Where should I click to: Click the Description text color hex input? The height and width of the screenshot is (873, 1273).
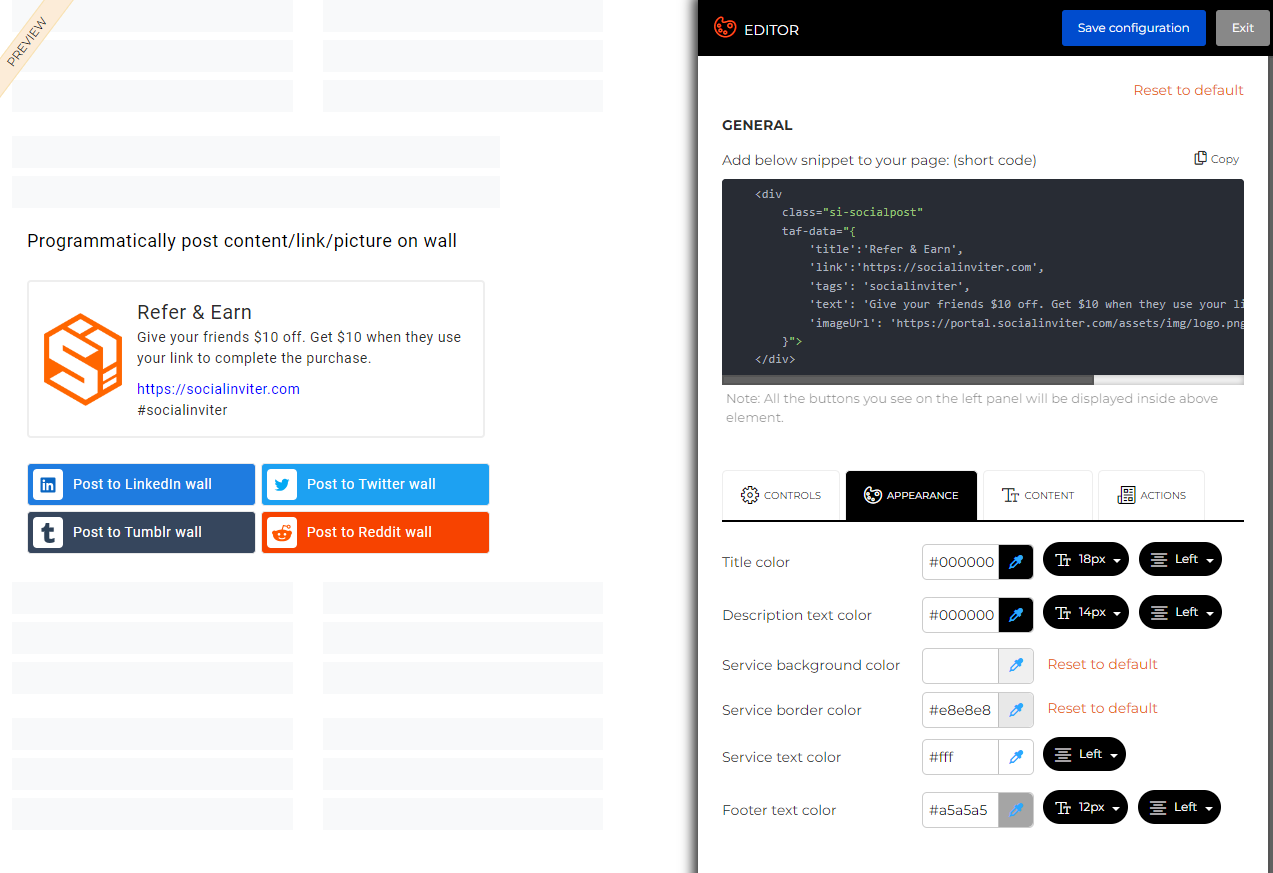[x=960, y=615]
